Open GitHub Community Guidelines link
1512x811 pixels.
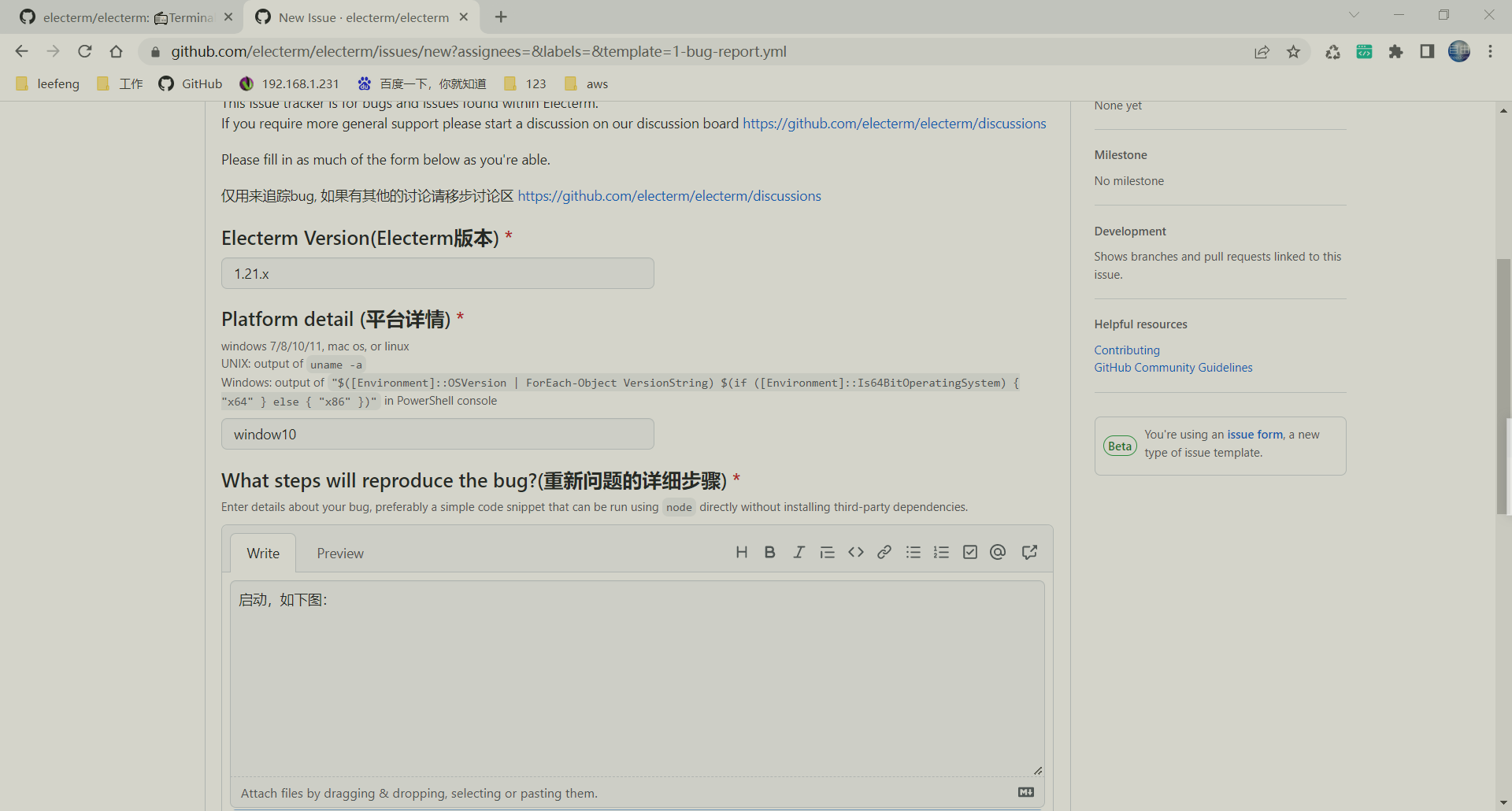click(x=1173, y=368)
